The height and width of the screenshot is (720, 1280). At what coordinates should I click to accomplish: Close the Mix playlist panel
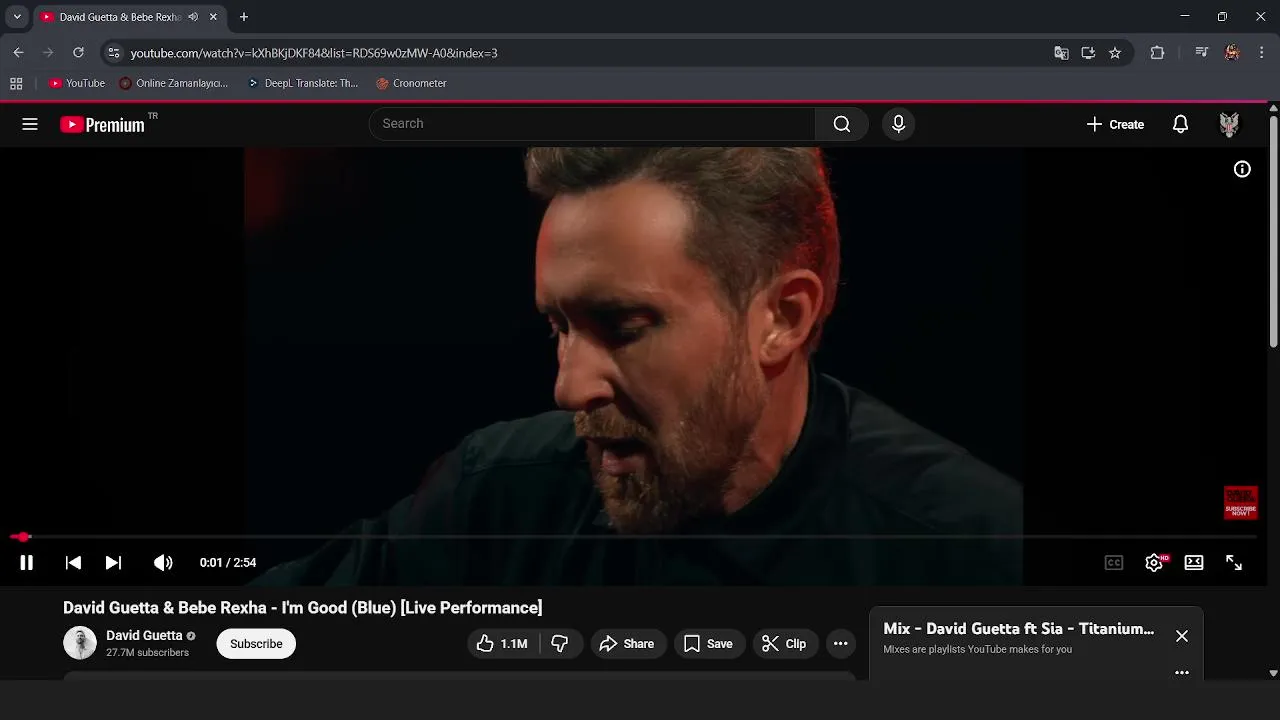(x=1182, y=636)
